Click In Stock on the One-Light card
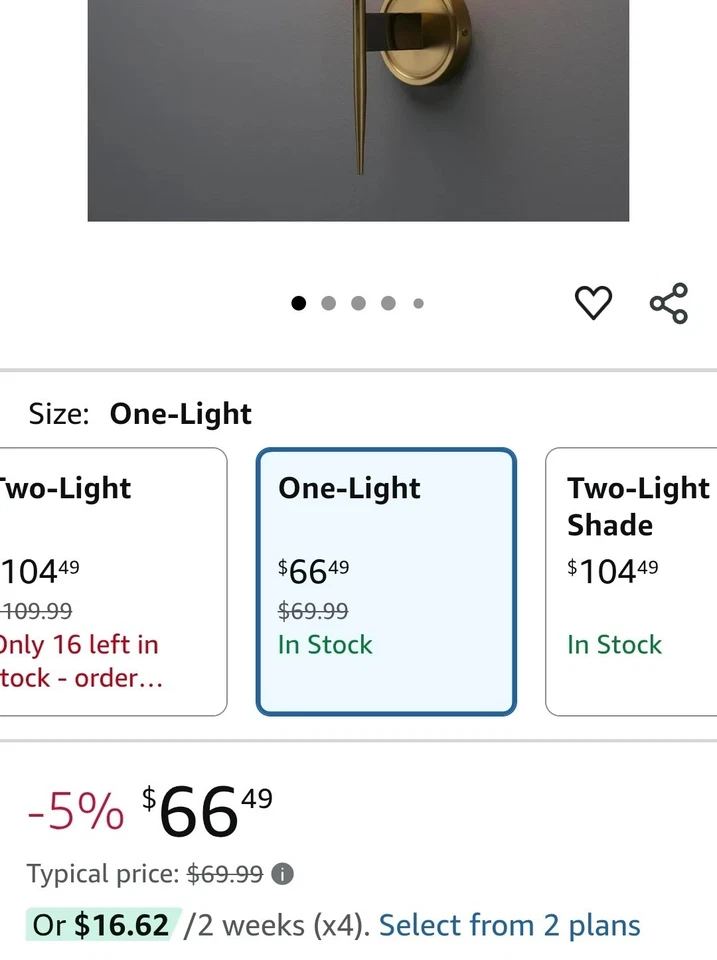717x960 pixels. pyautogui.click(x=325, y=645)
